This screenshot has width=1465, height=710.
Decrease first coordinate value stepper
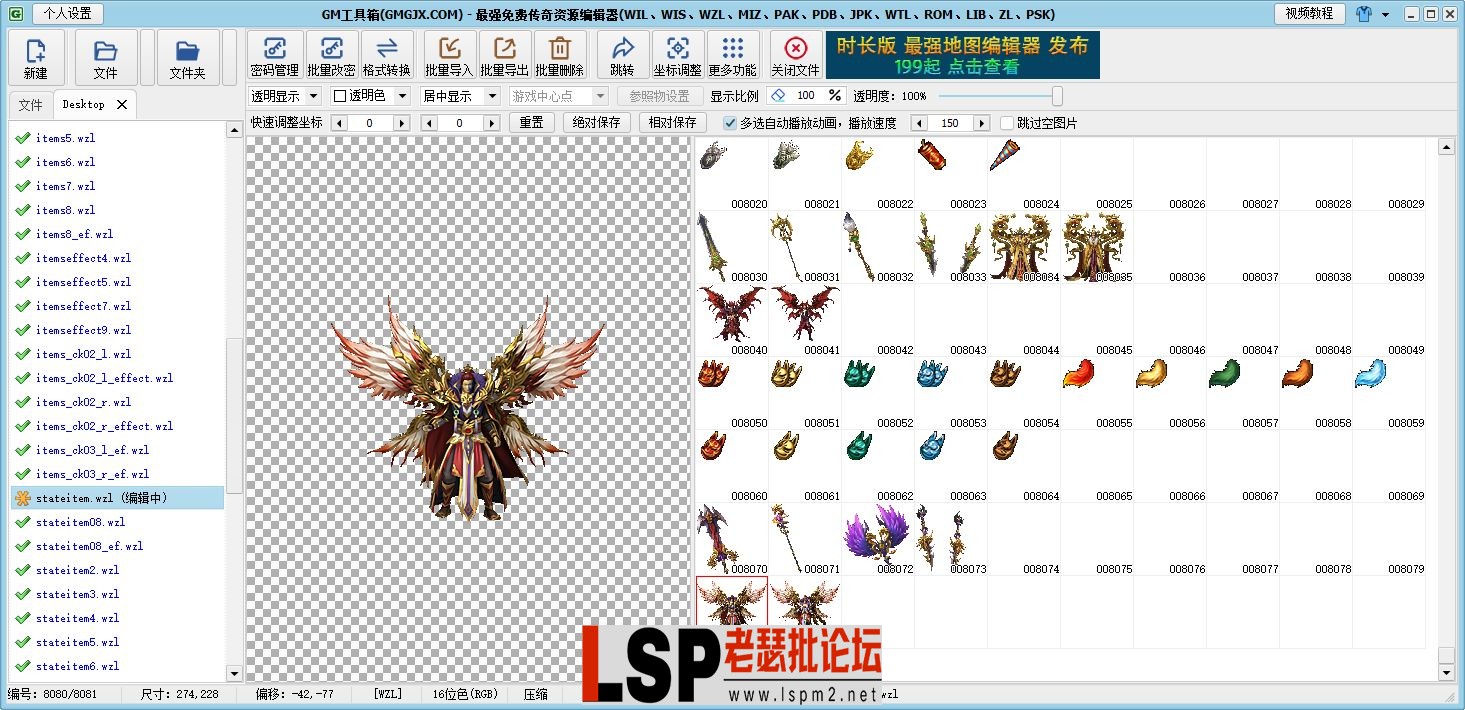click(338, 123)
